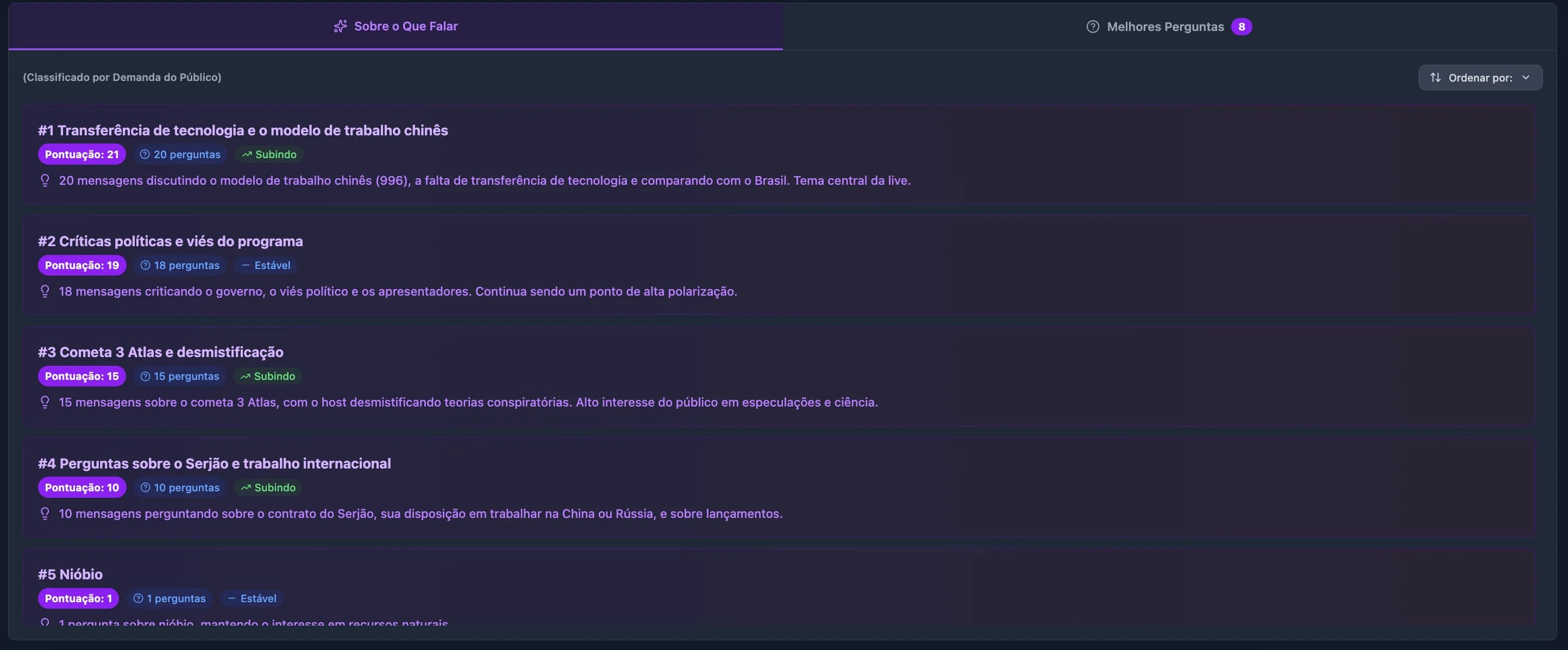Switch to the Melhores Perguntas tab
Viewport: 1568px width, 650px height.
point(1167,26)
